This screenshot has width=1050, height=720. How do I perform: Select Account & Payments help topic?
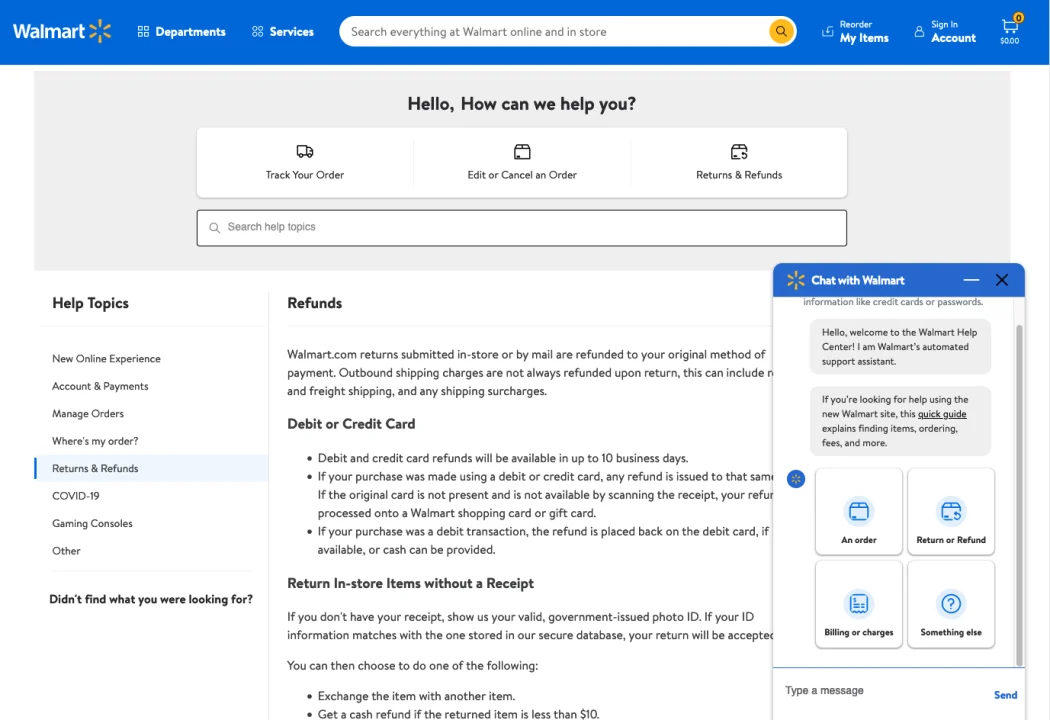click(x=100, y=386)
